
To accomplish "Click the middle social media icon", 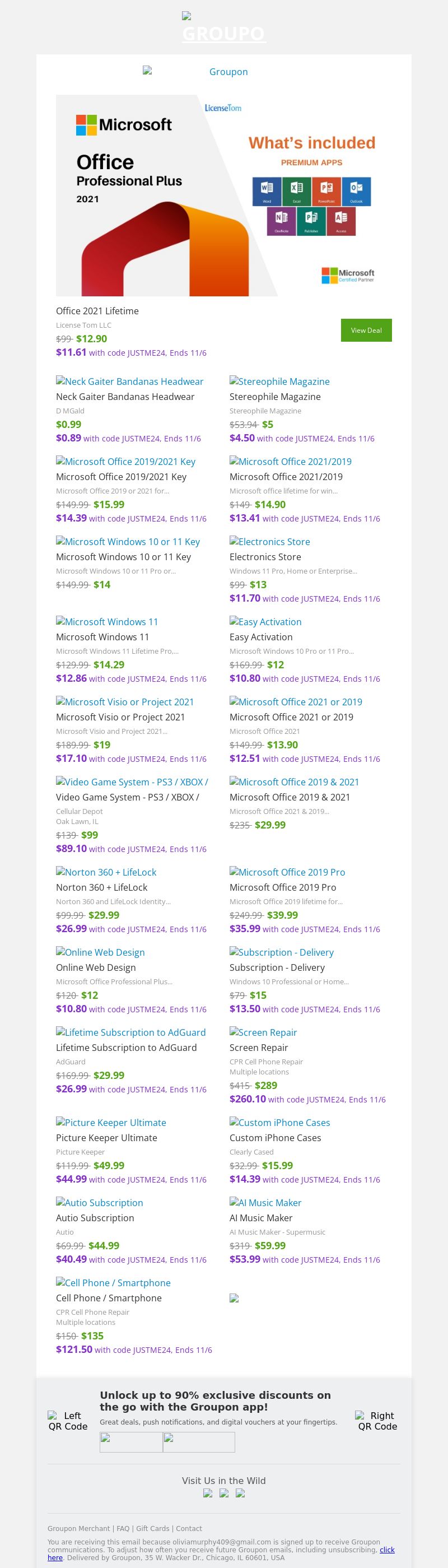I will [224, 1493].
